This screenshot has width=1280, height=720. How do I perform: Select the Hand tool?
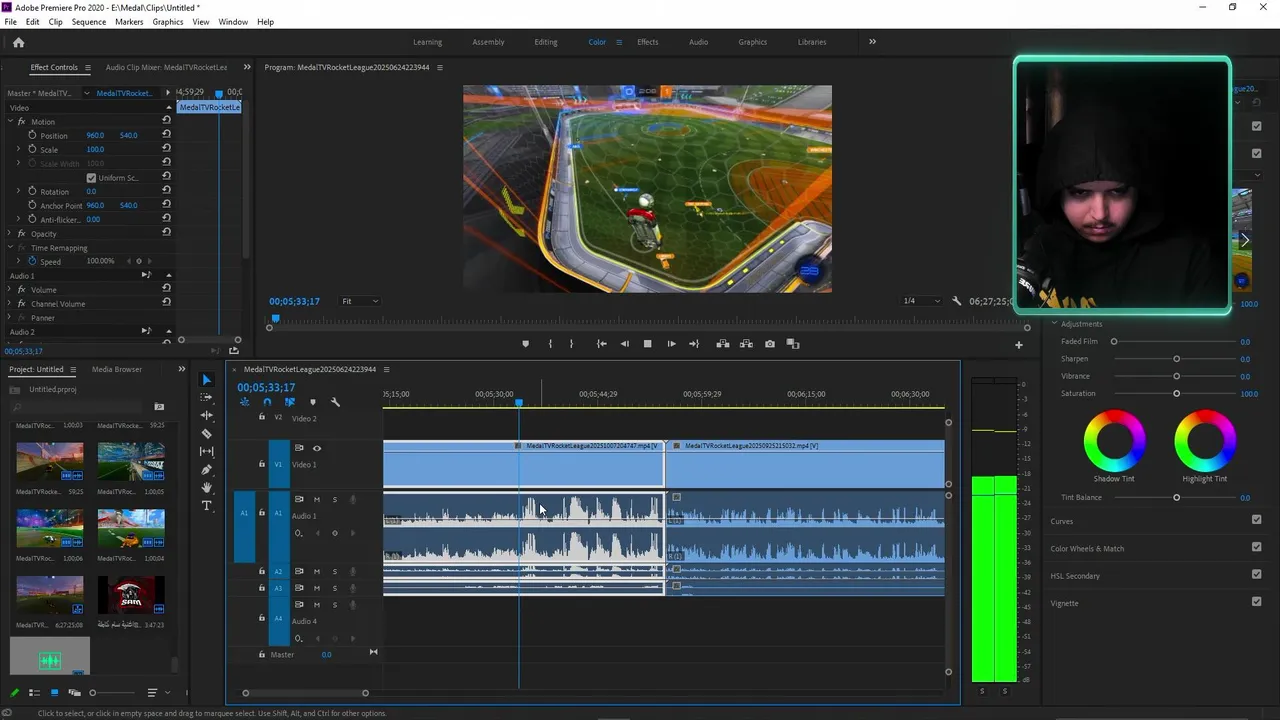(207, 488)
